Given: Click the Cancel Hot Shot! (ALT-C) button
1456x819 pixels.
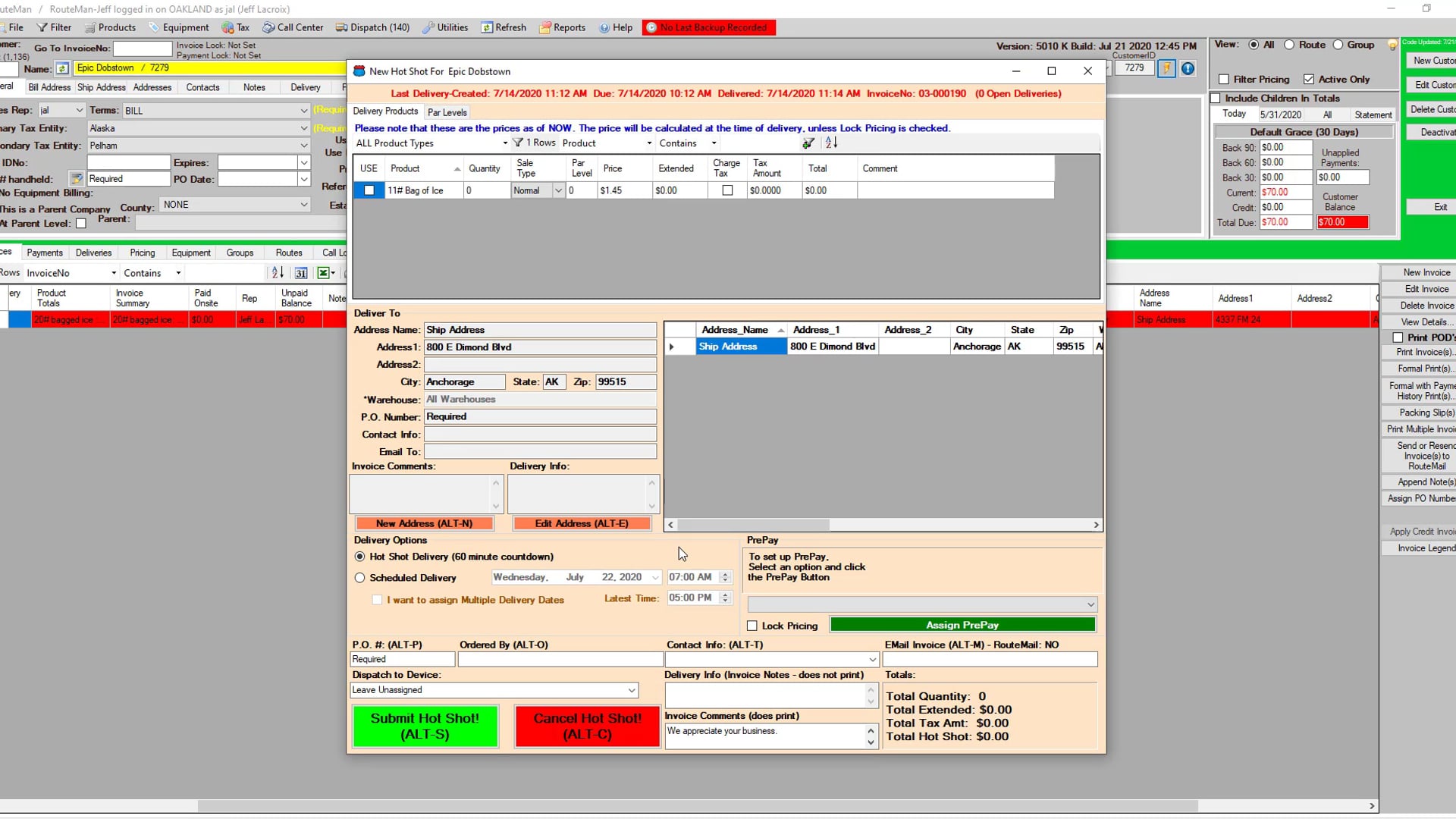Looking at the screenshot, I should [587, 726].
